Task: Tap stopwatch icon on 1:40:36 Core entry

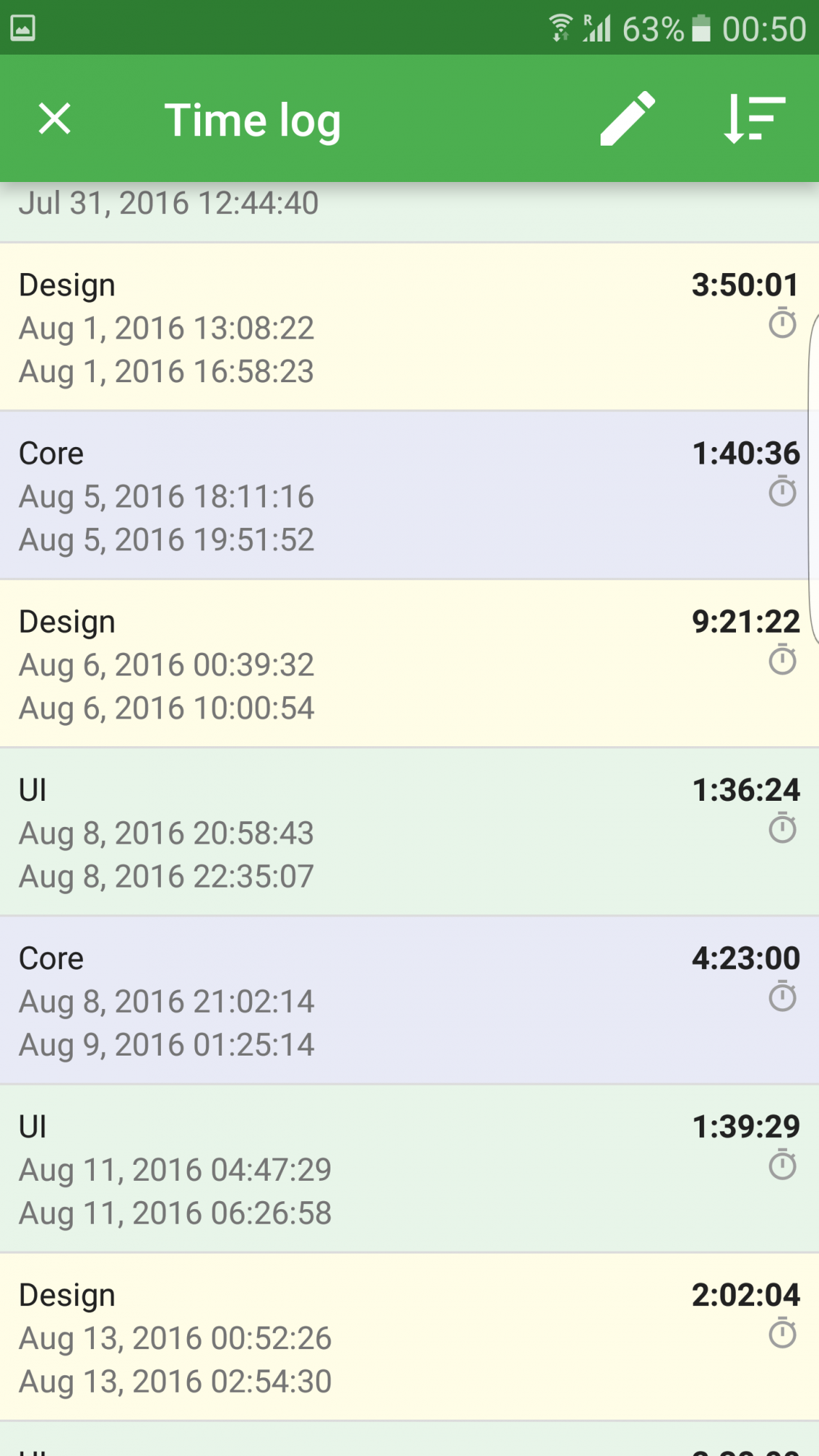Action: pos(783,491)
